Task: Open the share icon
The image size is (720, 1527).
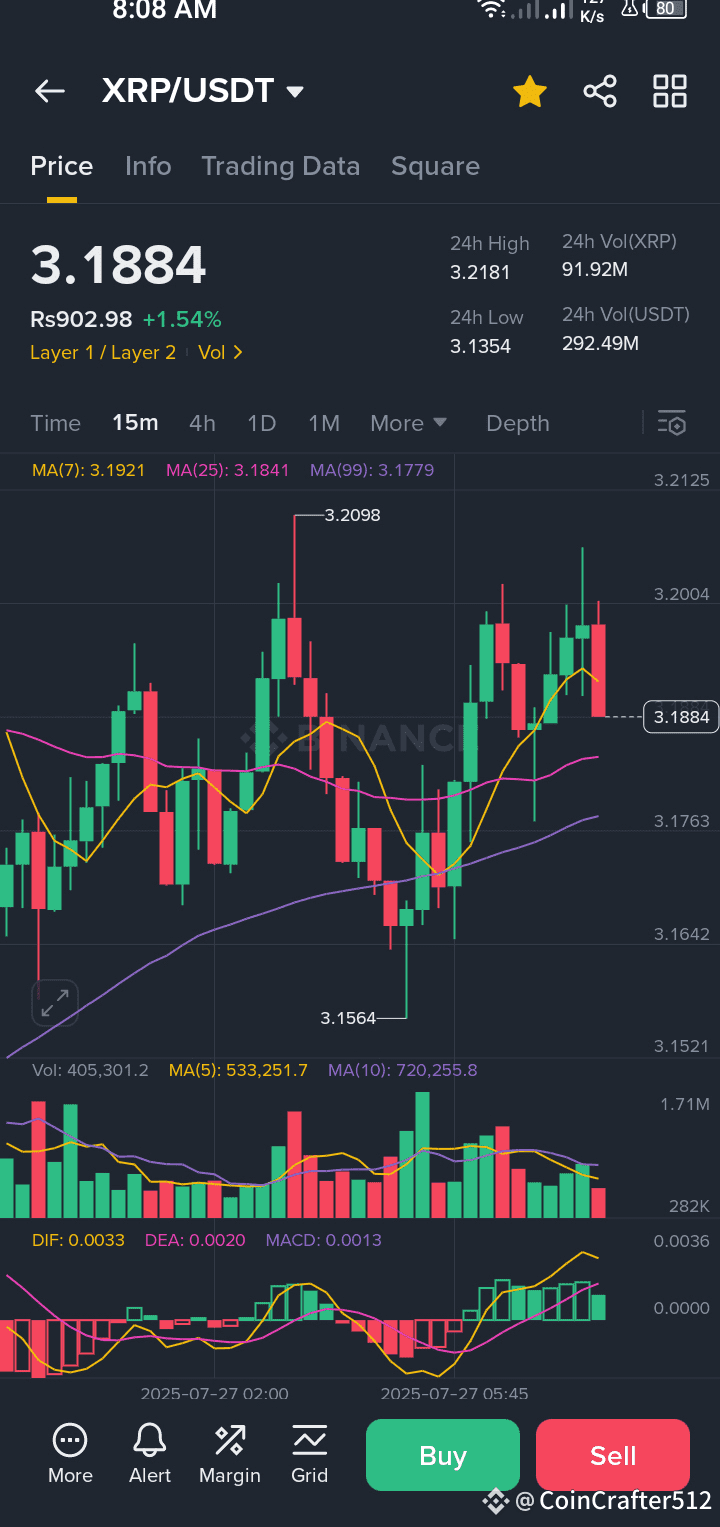Action: (600, 91)
